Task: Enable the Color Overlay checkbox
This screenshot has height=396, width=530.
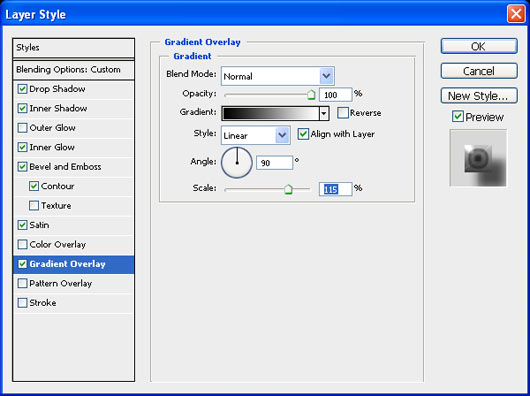Action: (x=22, y=245)
